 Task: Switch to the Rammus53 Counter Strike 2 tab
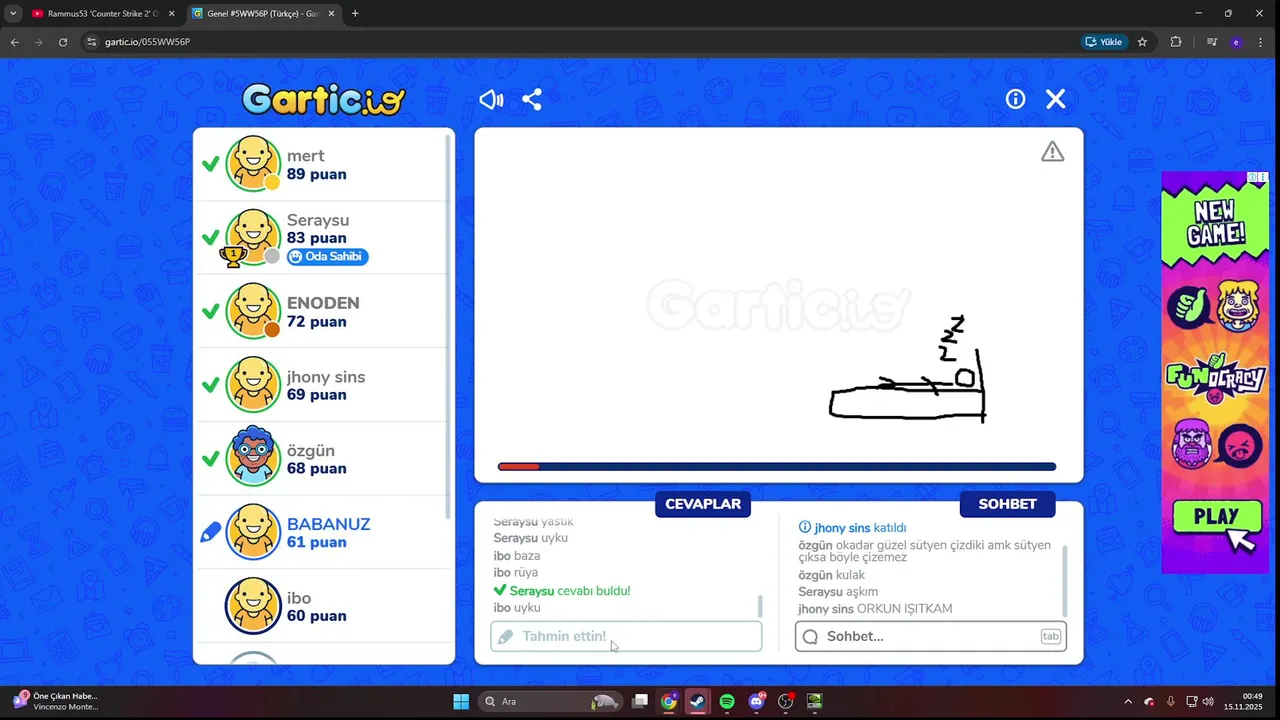click(x=103, y=13)
